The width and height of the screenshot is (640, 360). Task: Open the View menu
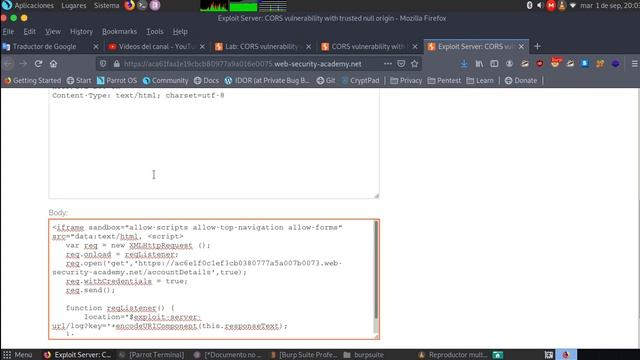click(53, 31)
